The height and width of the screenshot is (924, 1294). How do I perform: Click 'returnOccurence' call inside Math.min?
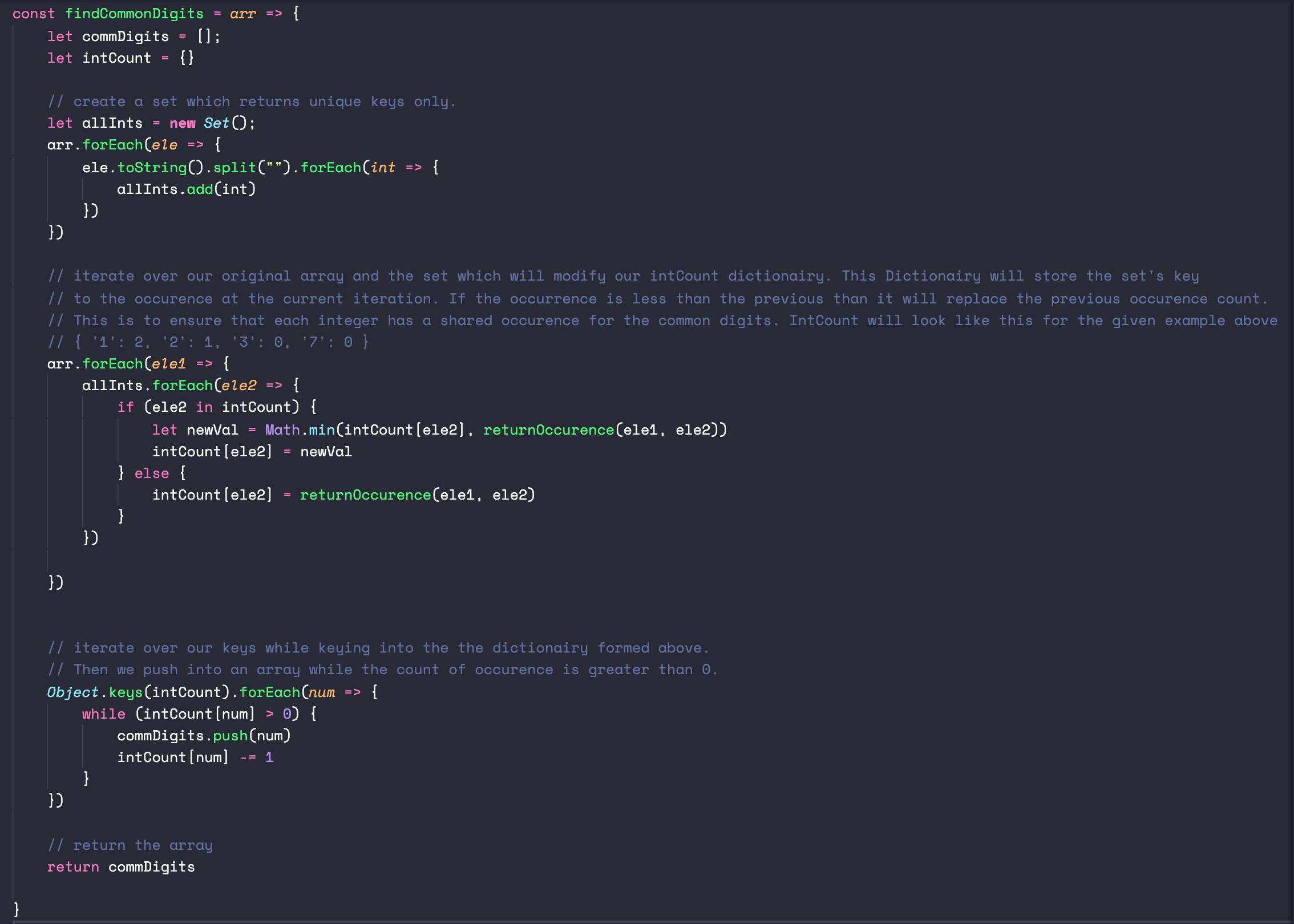pyautogui.click(x=605, y=430)
